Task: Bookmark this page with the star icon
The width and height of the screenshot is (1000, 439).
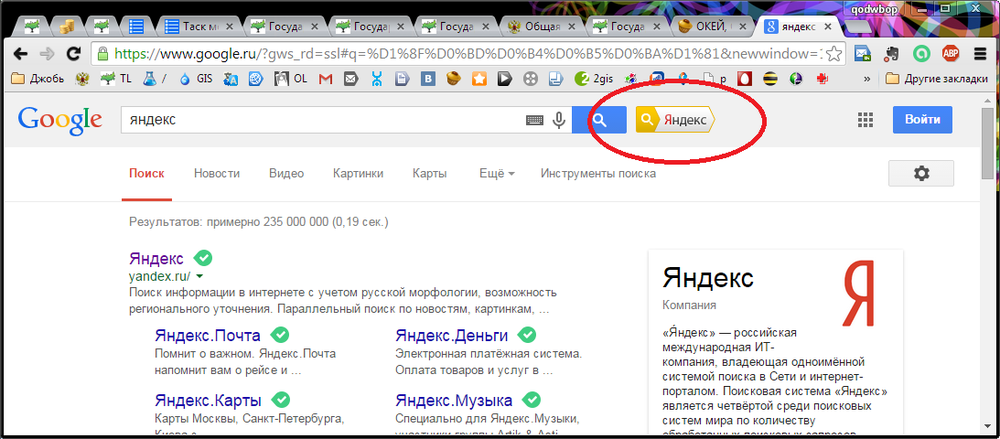Action: [x=834, y=53]
